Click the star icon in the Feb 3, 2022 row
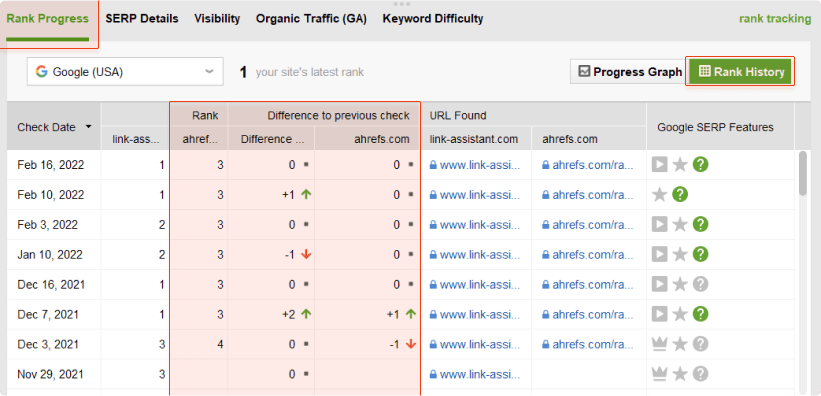The image size is (821, 396). (680, 225)
